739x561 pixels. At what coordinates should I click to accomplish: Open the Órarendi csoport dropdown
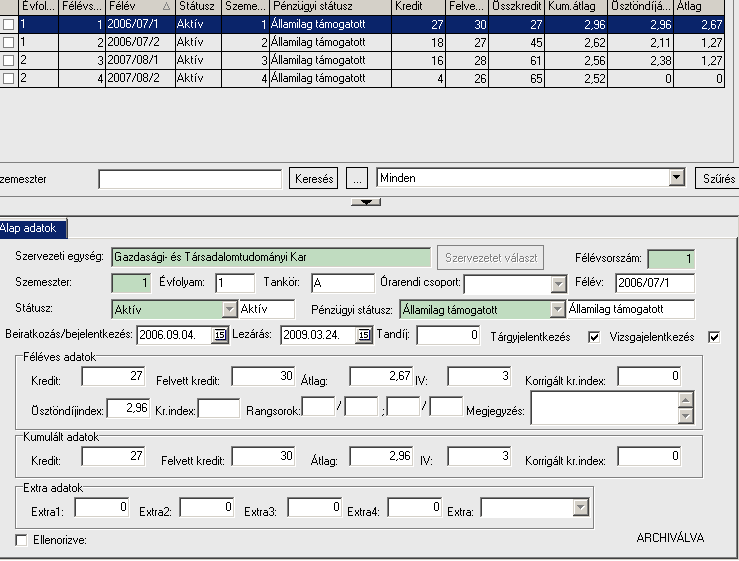[558, 284]
